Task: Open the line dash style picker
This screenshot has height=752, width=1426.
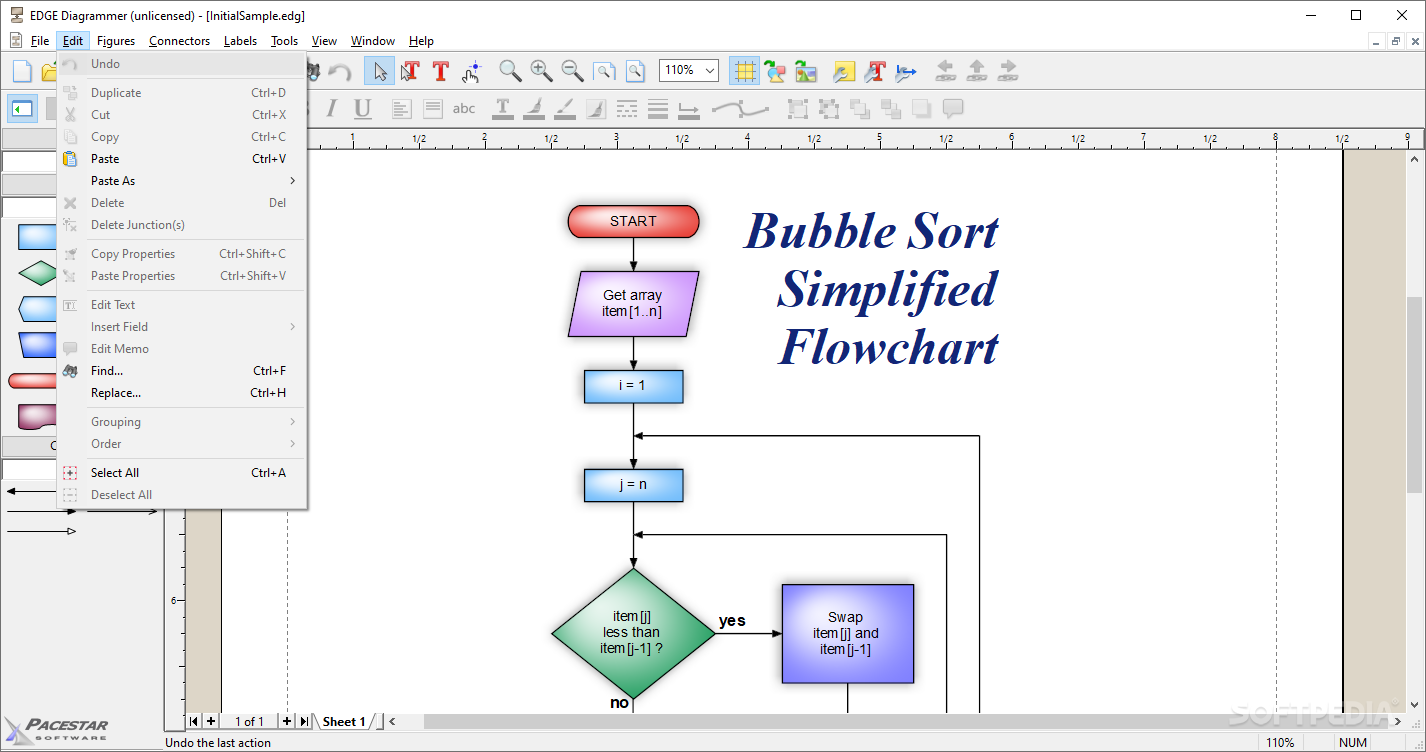Action: tap(627, 108)
